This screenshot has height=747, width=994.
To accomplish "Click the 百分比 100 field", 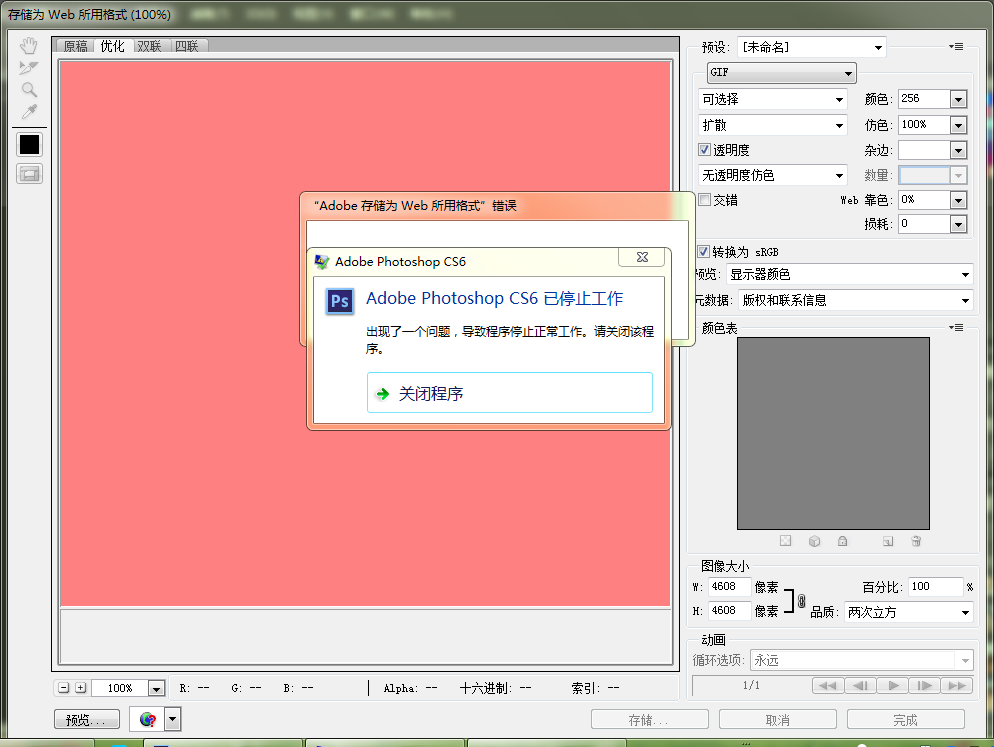I will (936, 587).
